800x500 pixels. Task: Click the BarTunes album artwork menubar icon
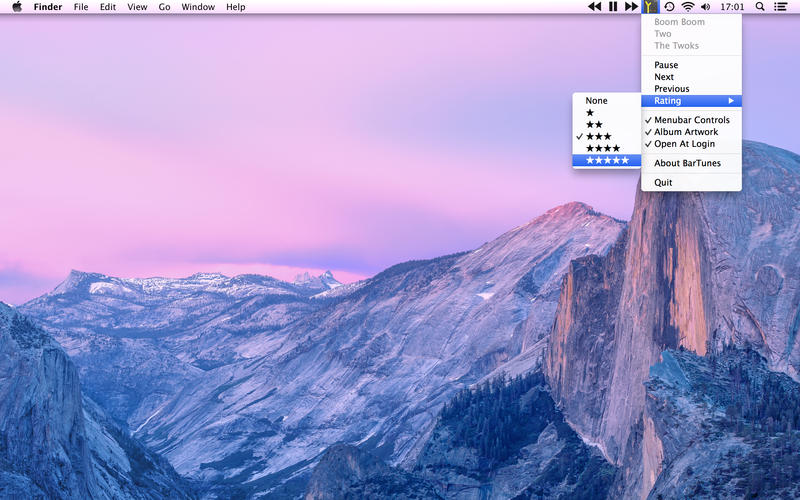pos(650,7)
